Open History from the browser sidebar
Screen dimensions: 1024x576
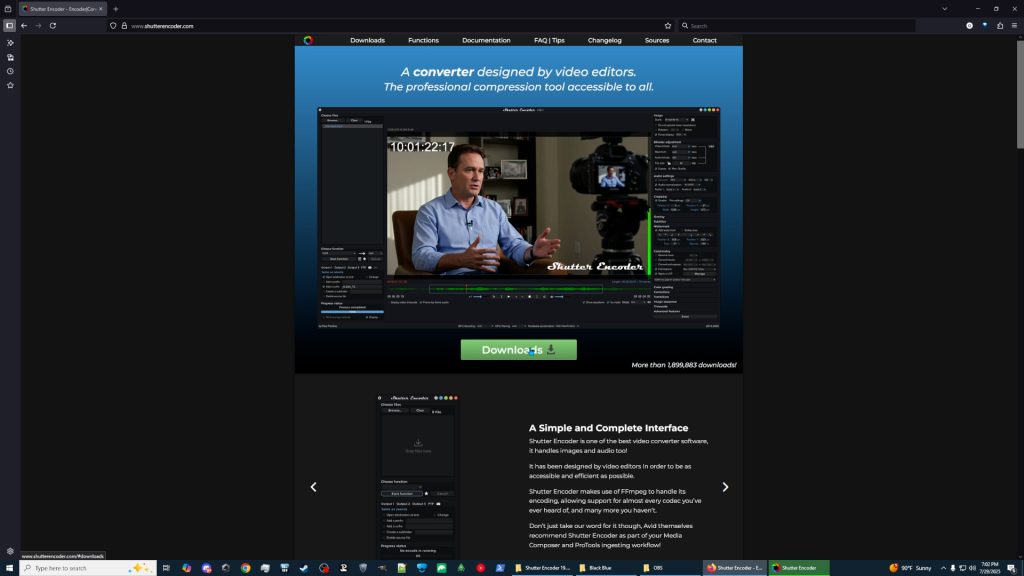(10, 71)
